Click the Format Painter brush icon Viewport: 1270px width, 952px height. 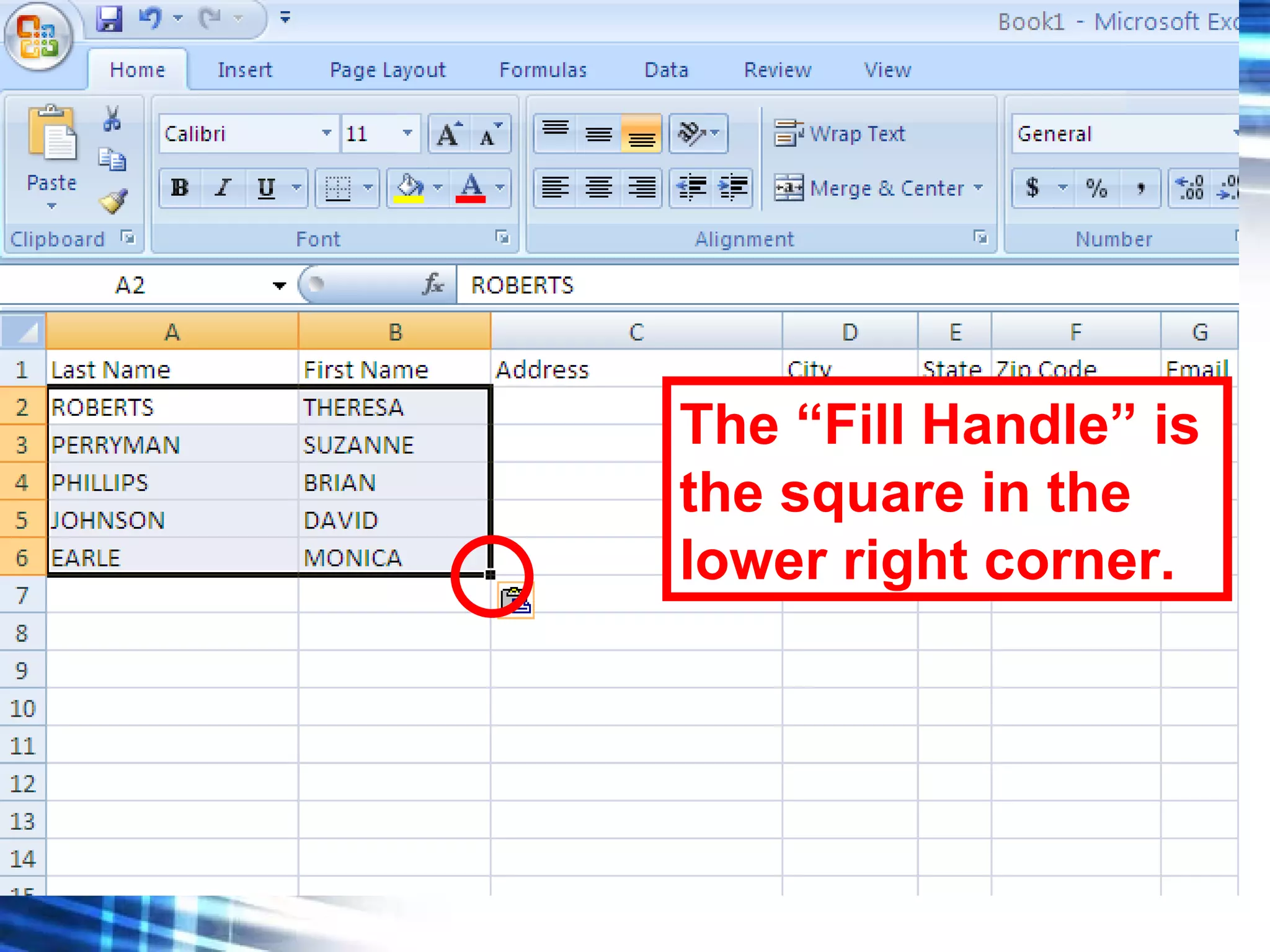click(x=113, y=201)
